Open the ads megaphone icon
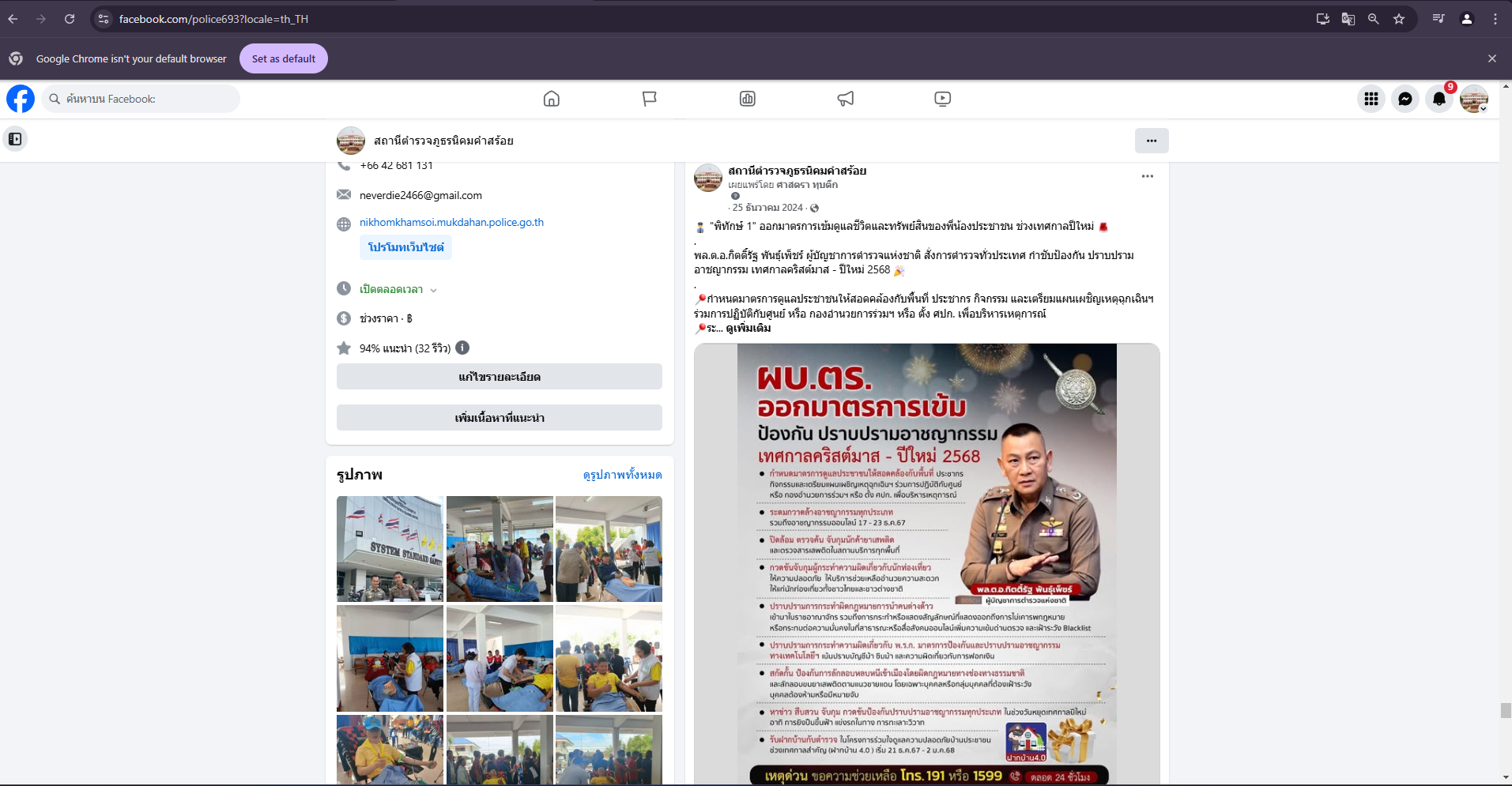The width and height of the screenshot is (1512, 786). coord(845,99)
